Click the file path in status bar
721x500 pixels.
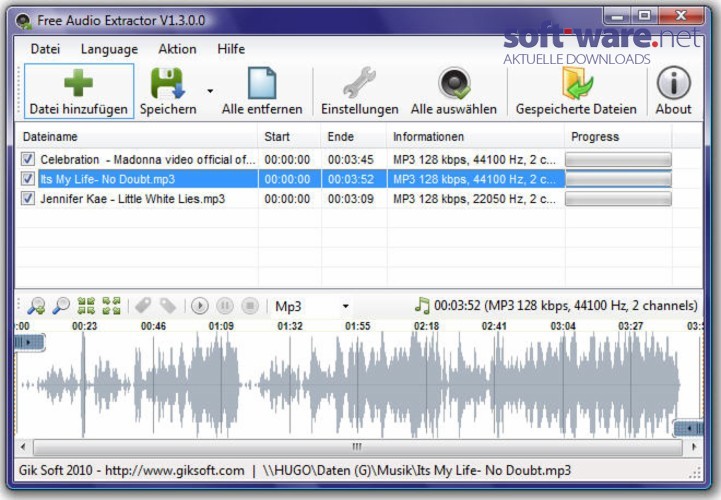417,471
